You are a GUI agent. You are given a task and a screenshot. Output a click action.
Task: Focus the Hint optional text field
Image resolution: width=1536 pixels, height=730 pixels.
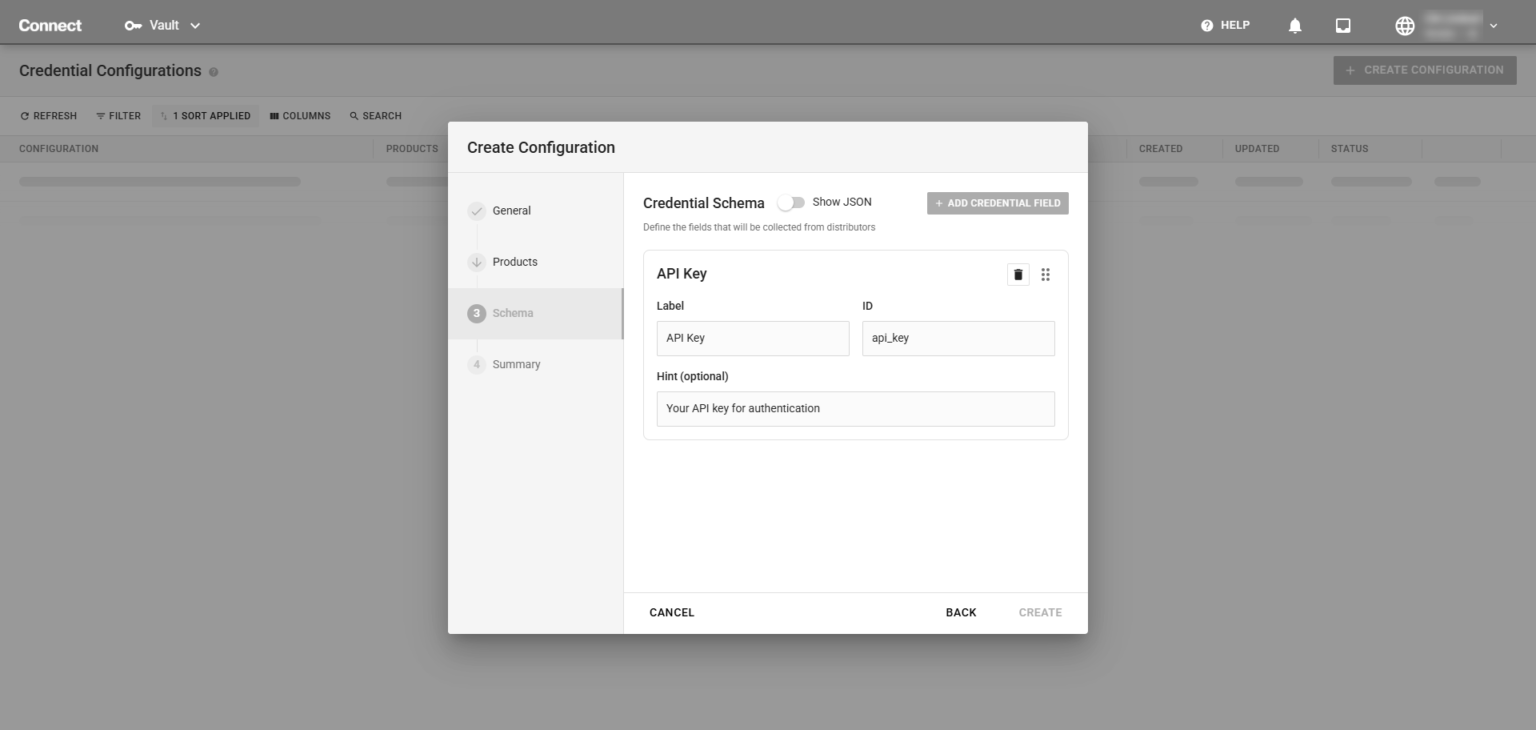(856, 408)
